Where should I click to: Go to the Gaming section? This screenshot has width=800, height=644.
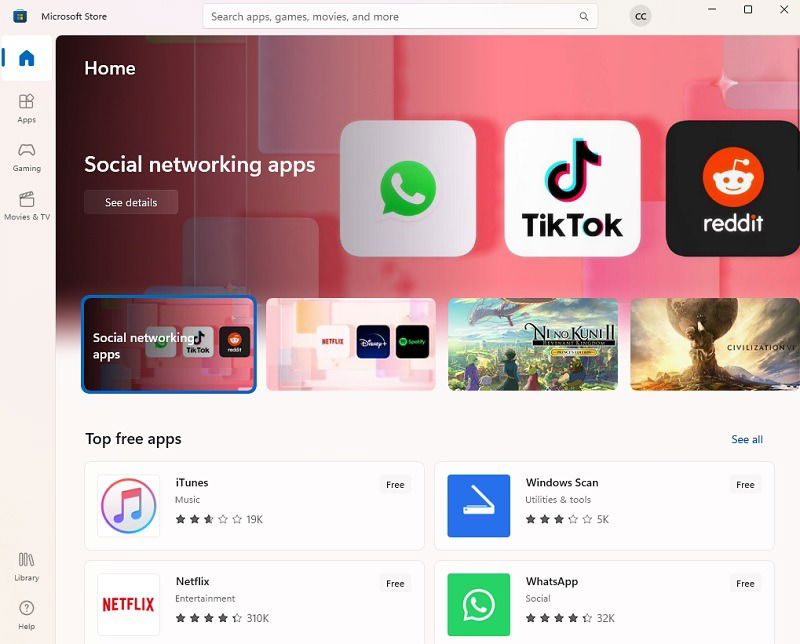(x=27, y=157)
